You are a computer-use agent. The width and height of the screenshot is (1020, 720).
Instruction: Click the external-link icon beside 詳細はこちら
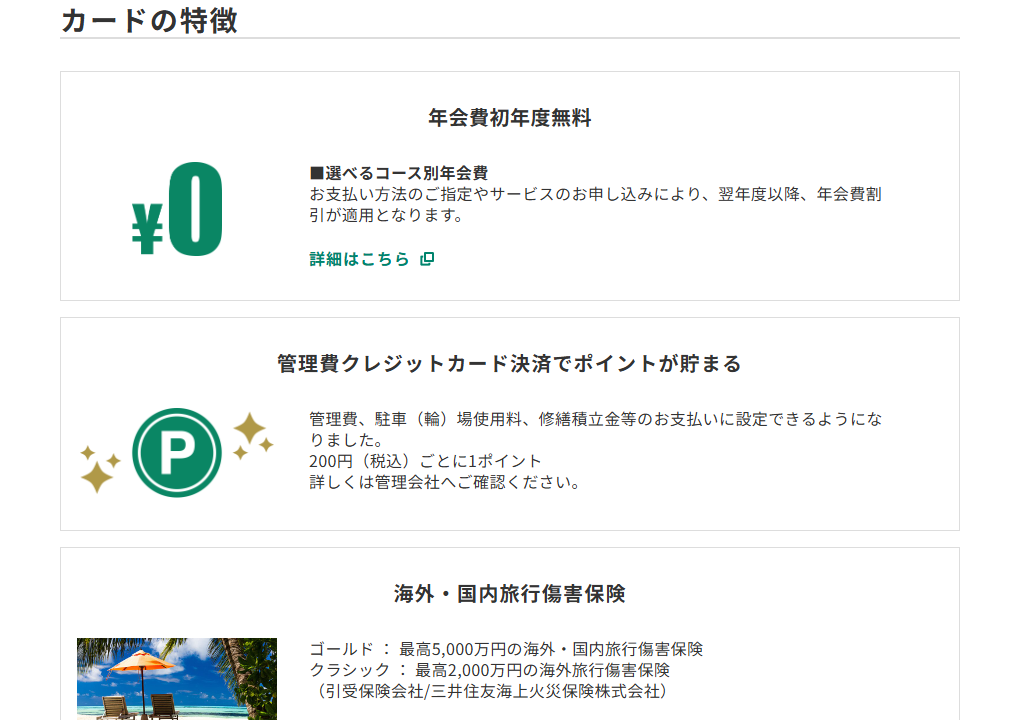coord(427,259)
